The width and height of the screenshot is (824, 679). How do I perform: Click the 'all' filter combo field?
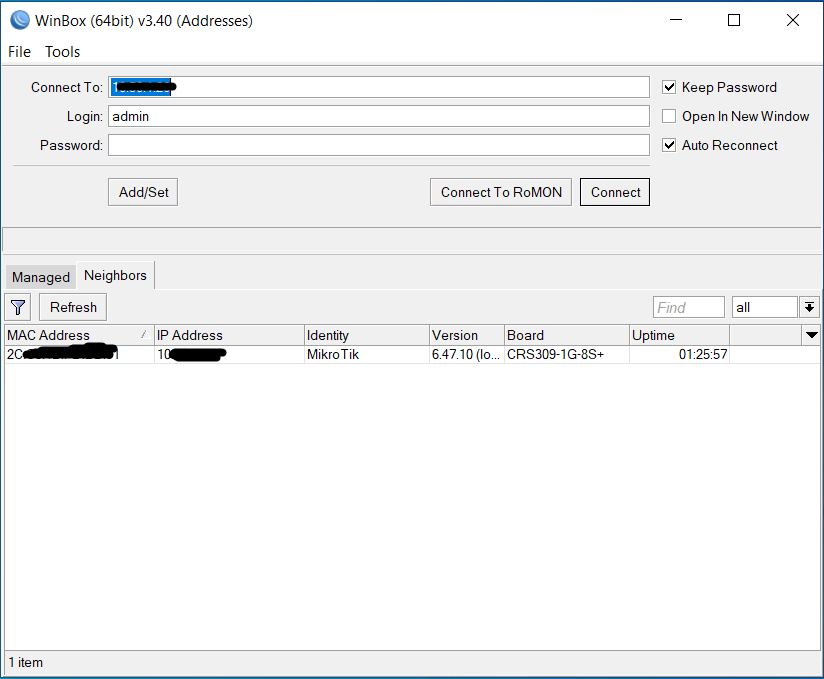[x=765, y=307]
